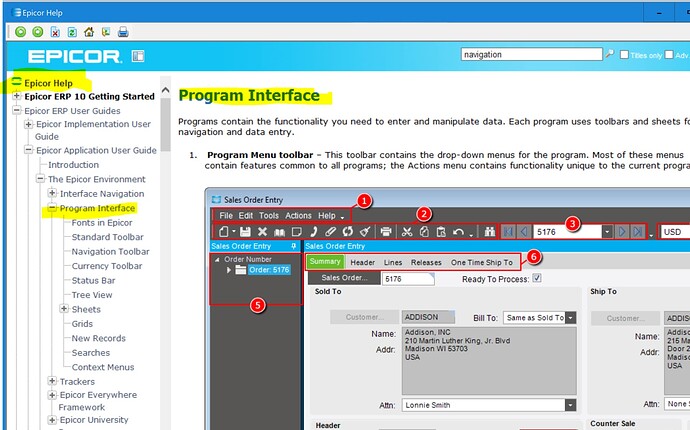Click the Sales Order... button
690x430 pixels.
344,278
